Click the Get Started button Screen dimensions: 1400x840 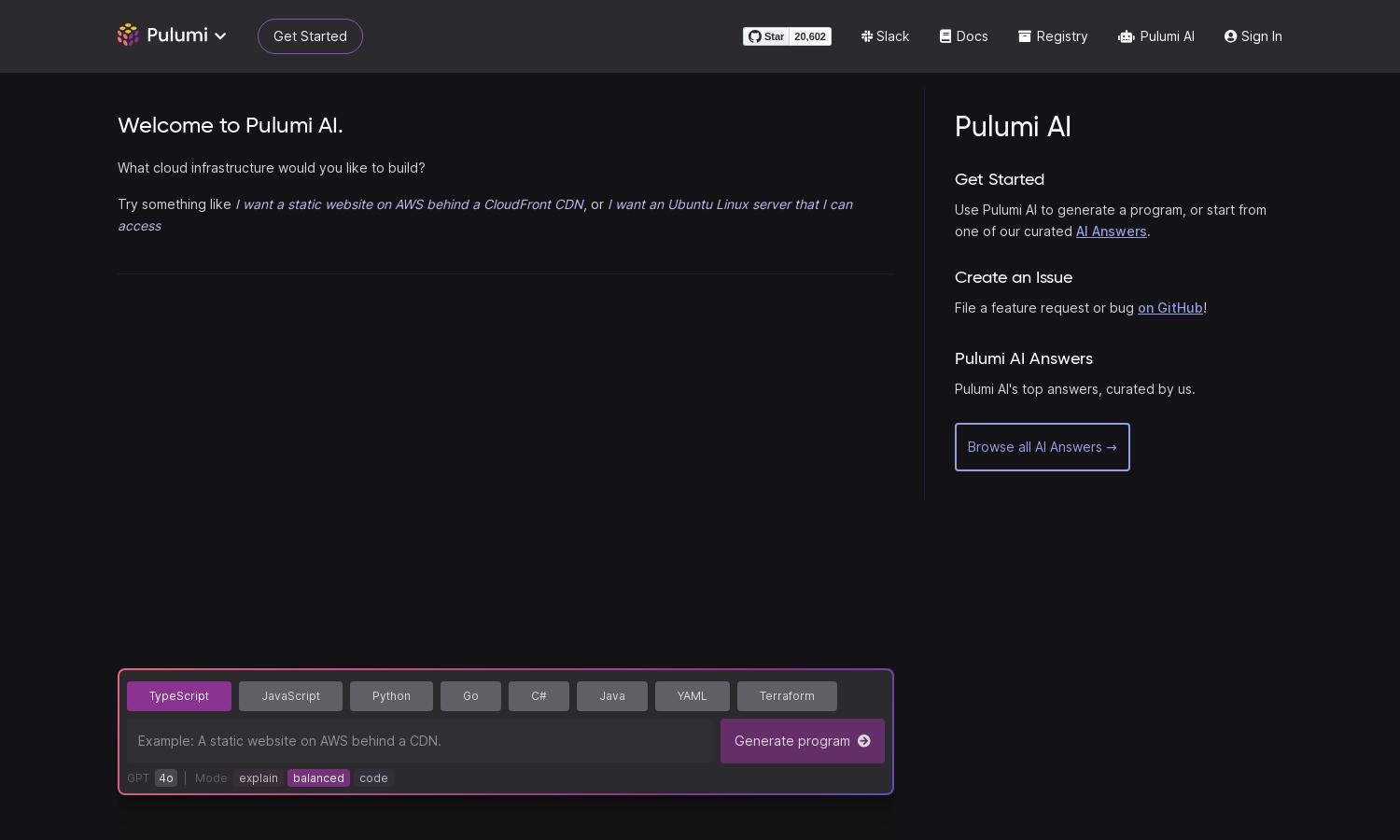[x=310, y=36]
